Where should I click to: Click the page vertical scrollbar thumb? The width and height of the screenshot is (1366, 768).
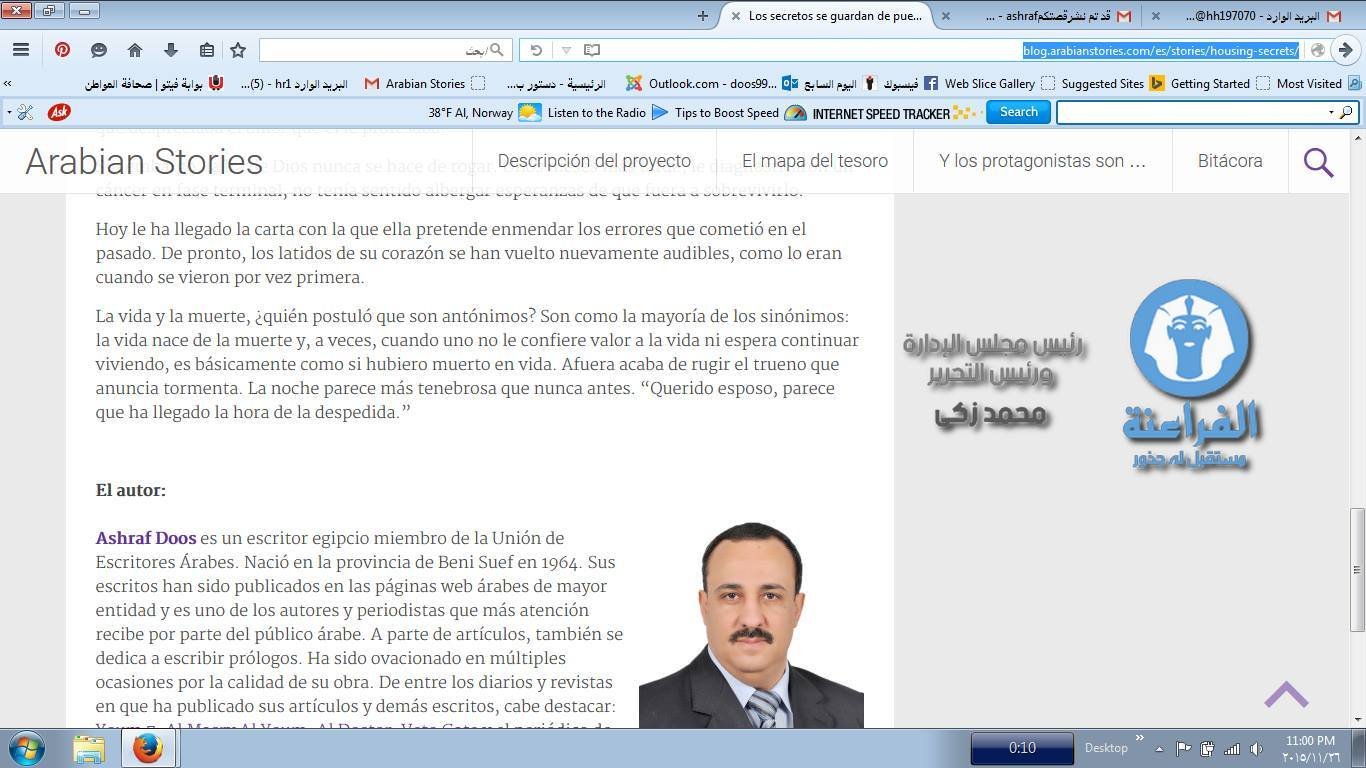[1357, 570]
